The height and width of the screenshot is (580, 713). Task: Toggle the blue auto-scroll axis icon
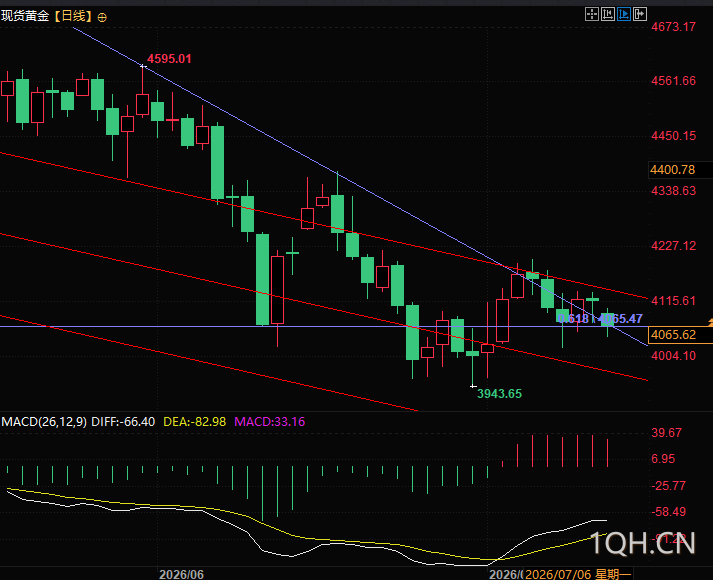[x=623, y=15]
